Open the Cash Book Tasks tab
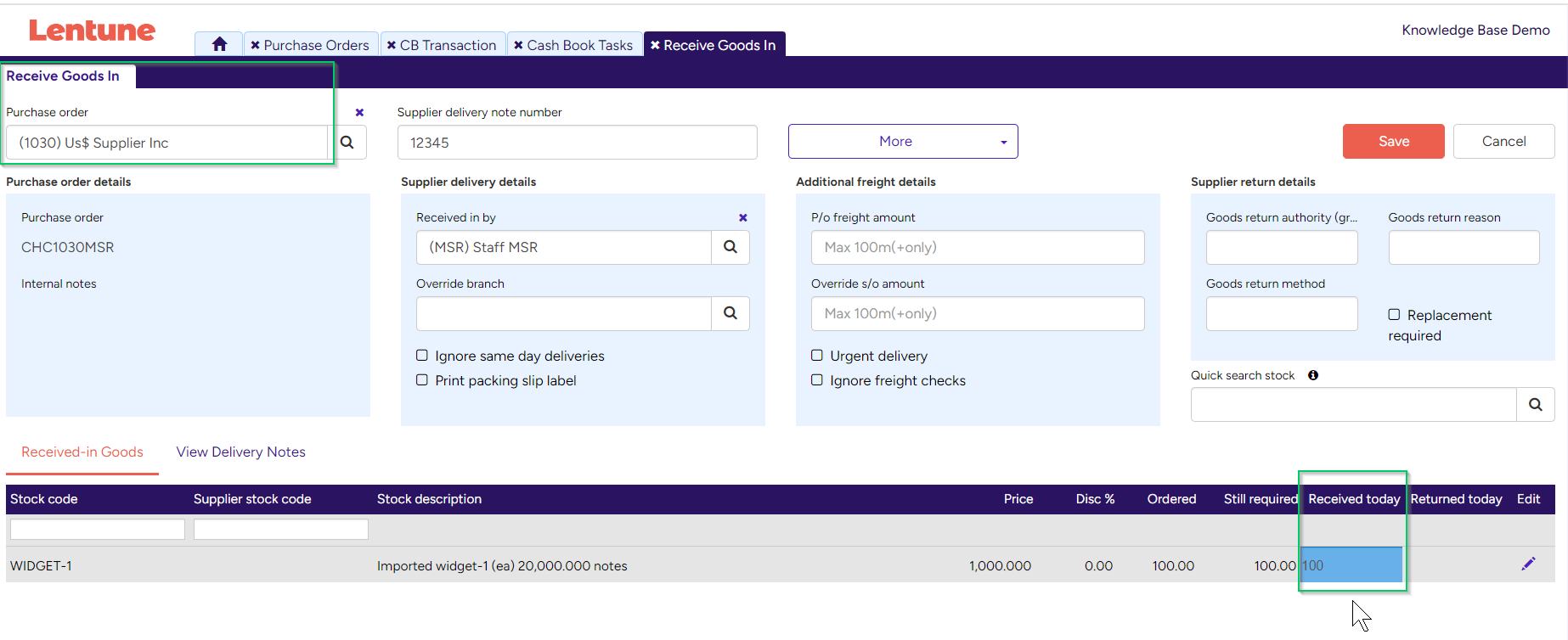Screen dimensions: 1568x640 tap(580, 45)
